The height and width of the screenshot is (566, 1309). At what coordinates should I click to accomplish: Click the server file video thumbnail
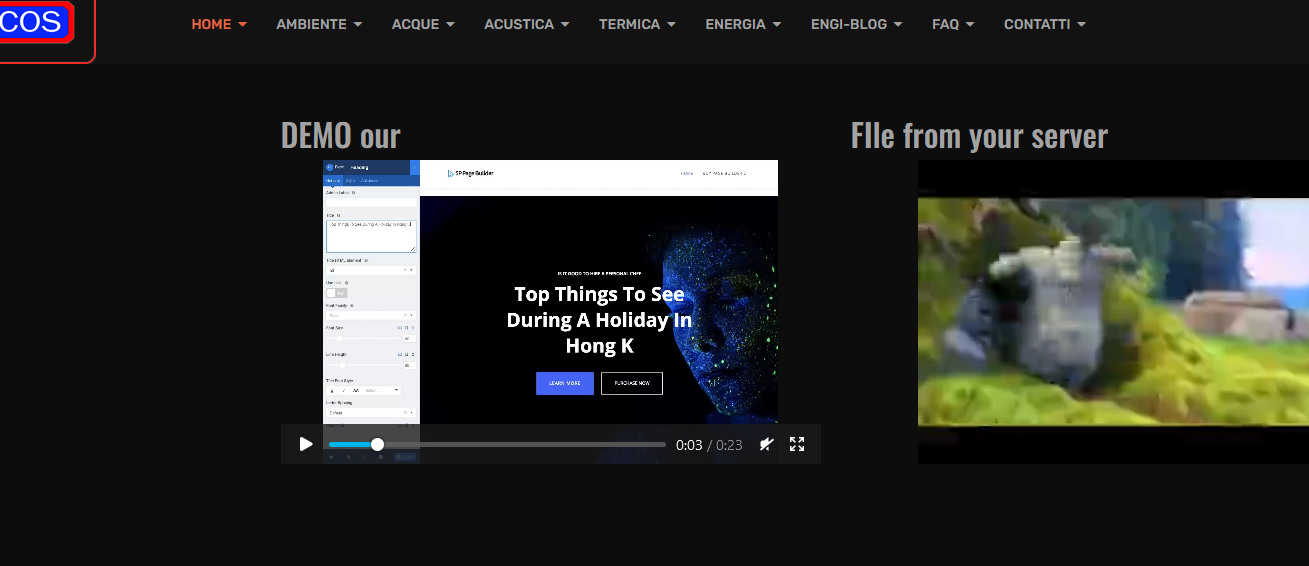click(x=1113, y=311)
